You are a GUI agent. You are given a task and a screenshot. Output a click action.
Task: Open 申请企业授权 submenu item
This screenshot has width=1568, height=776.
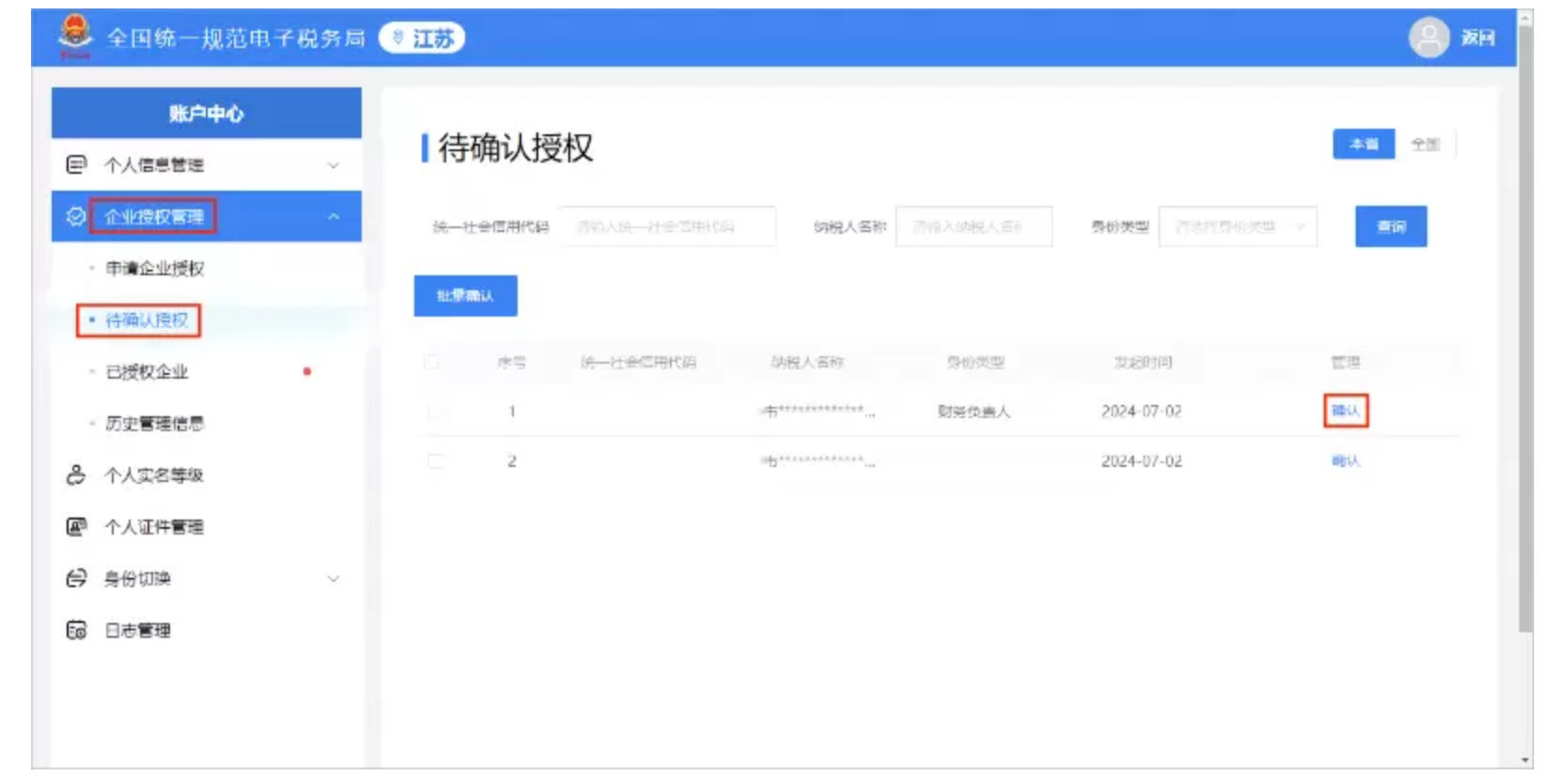[x=155, y=269]
